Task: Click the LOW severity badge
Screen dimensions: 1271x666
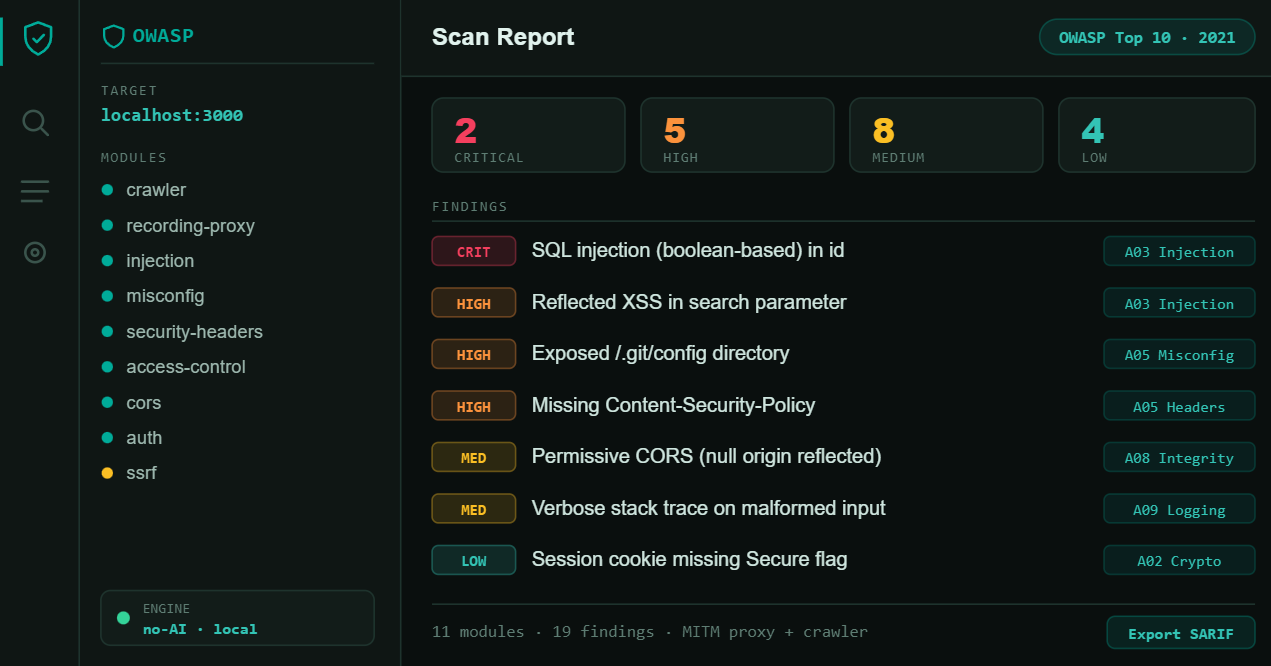Action: (474, 560)
